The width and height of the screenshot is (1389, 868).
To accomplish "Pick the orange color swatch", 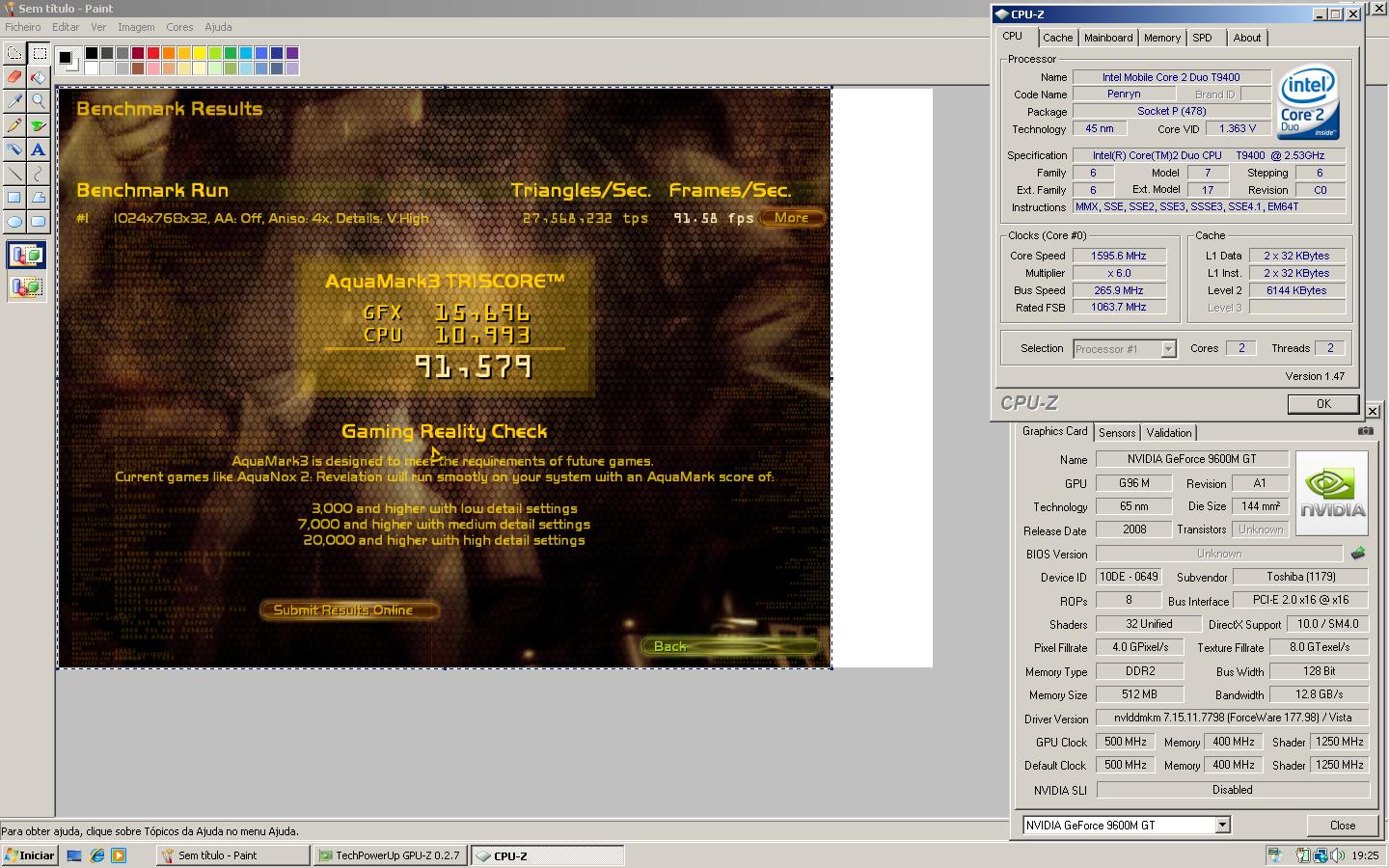I will point(169,53).
